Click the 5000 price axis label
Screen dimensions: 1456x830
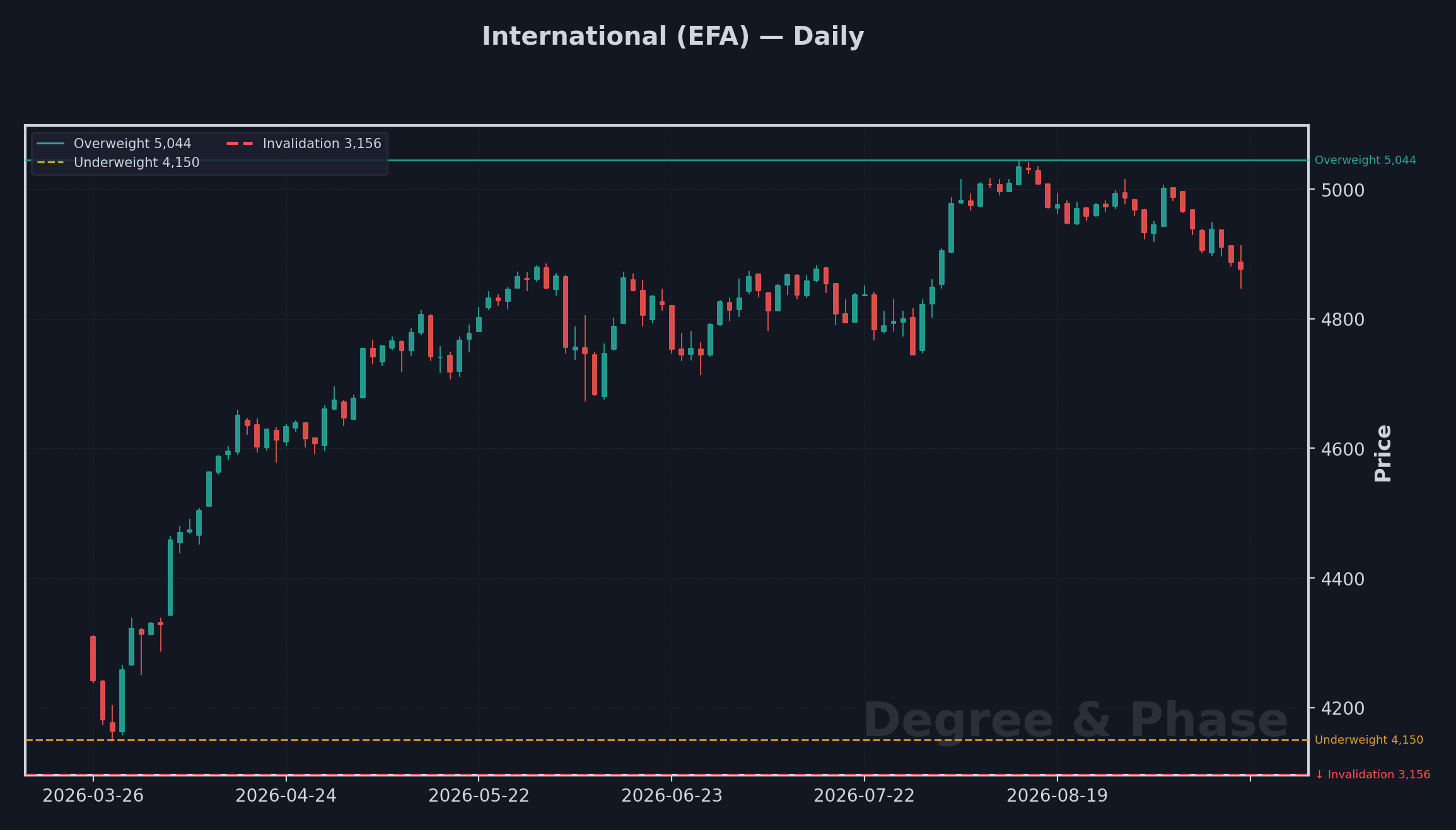tap(1342, 190)
